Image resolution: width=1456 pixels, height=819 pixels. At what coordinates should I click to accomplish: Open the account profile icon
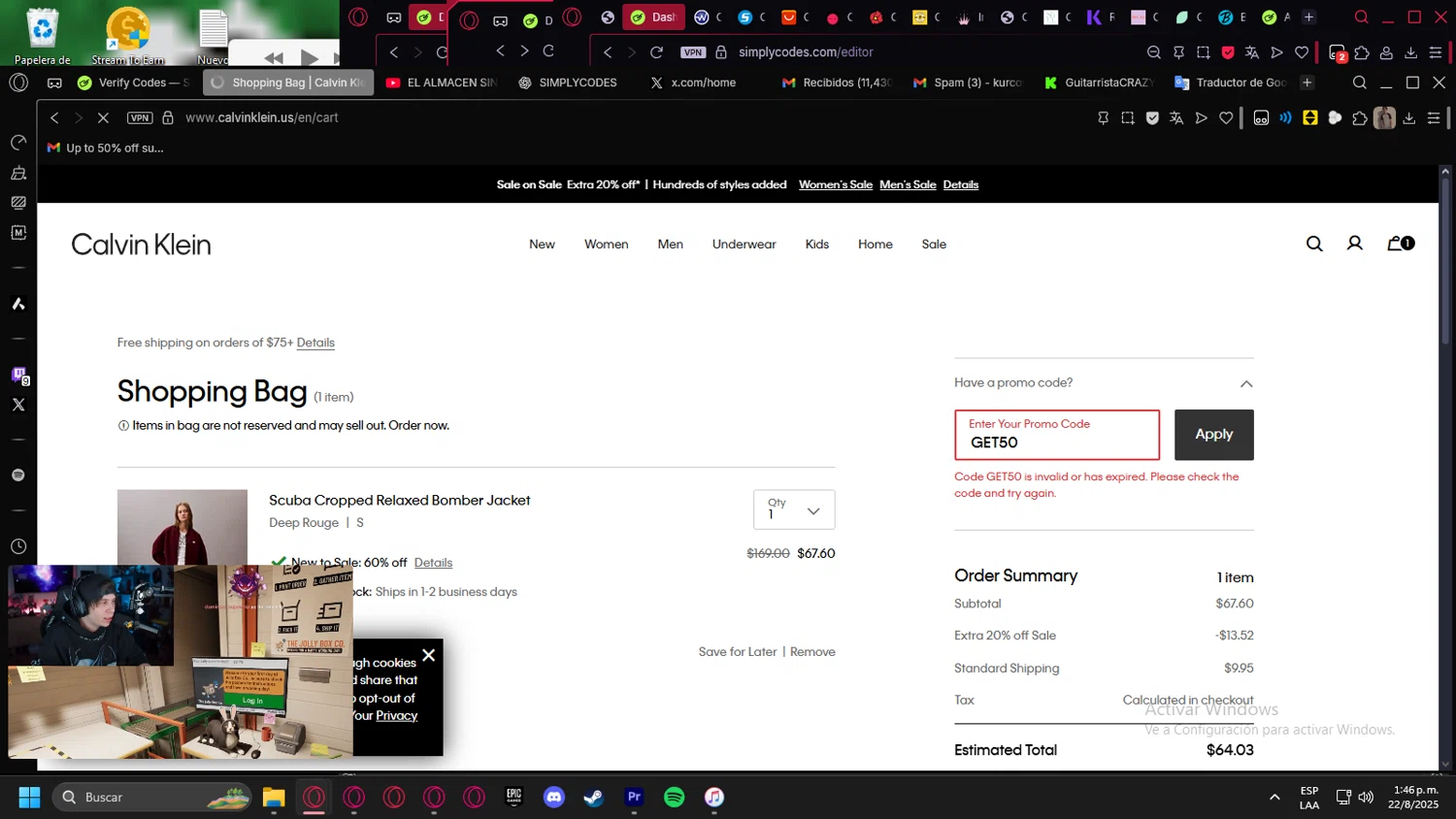pos(1355,244)
